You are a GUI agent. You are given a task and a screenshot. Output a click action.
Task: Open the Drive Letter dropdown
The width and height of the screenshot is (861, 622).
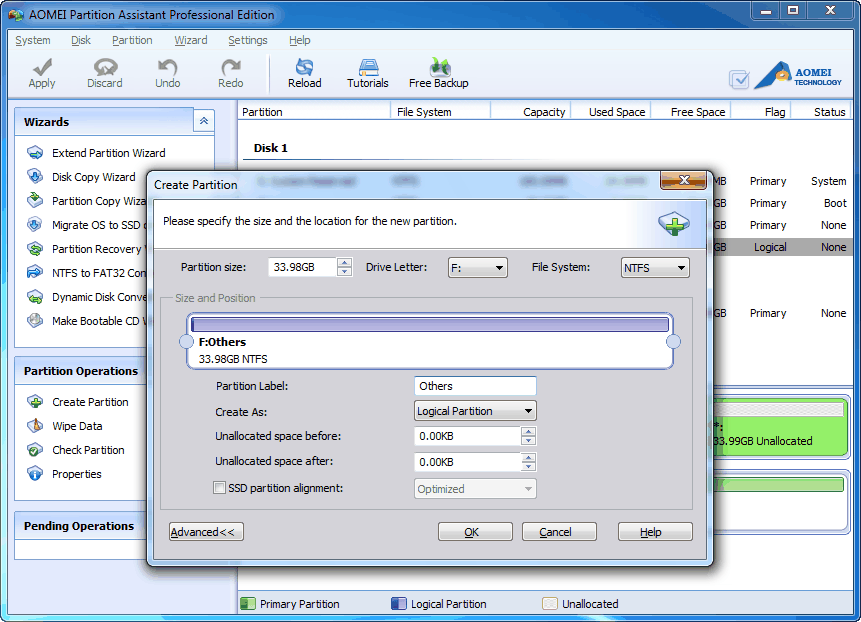click(x=477, y=268)
